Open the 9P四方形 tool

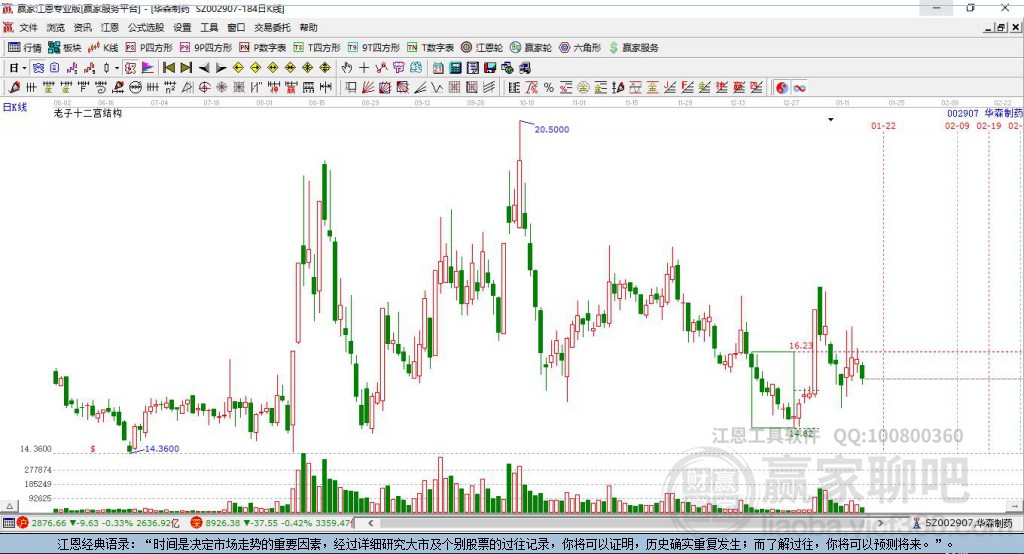click(206, 48)
